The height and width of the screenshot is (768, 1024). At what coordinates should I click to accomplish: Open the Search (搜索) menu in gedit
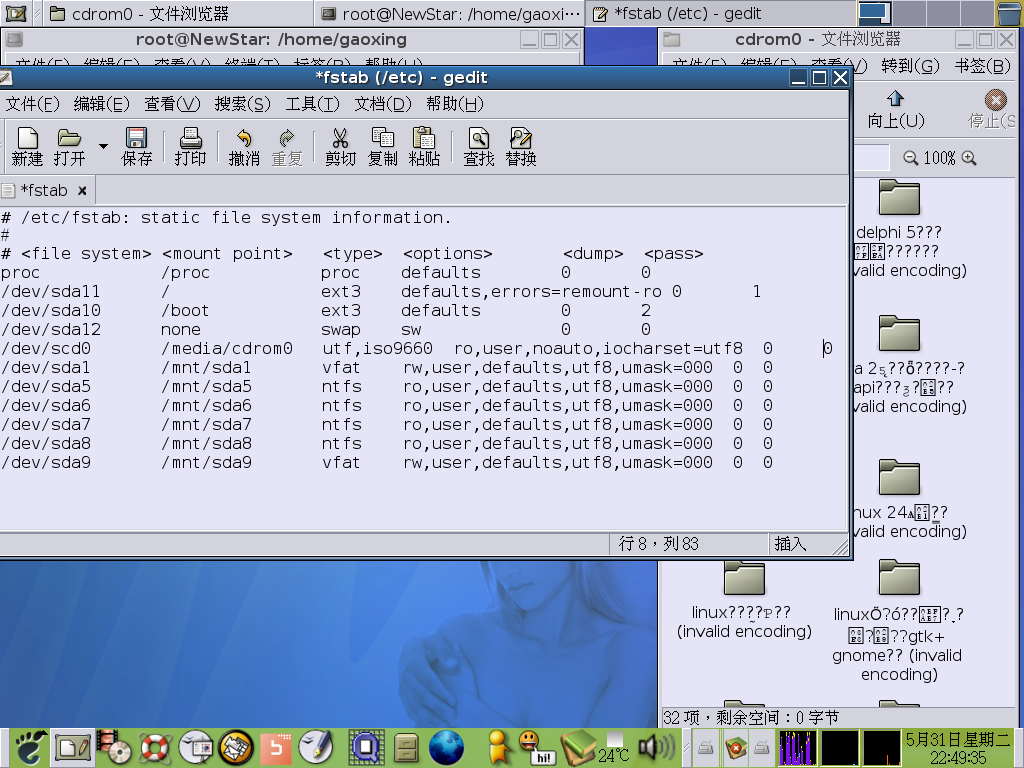pos(242,104)
